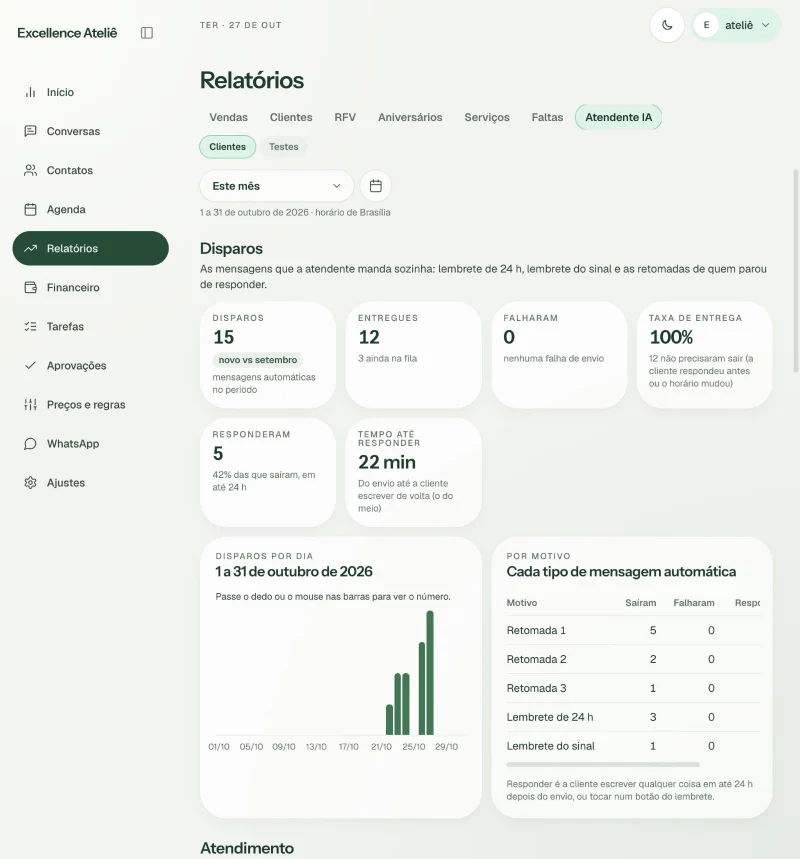Image resolution: width=800 pixels, height=859 pixels.
Task: Open the Financeiro page
Action: (90, 288)
